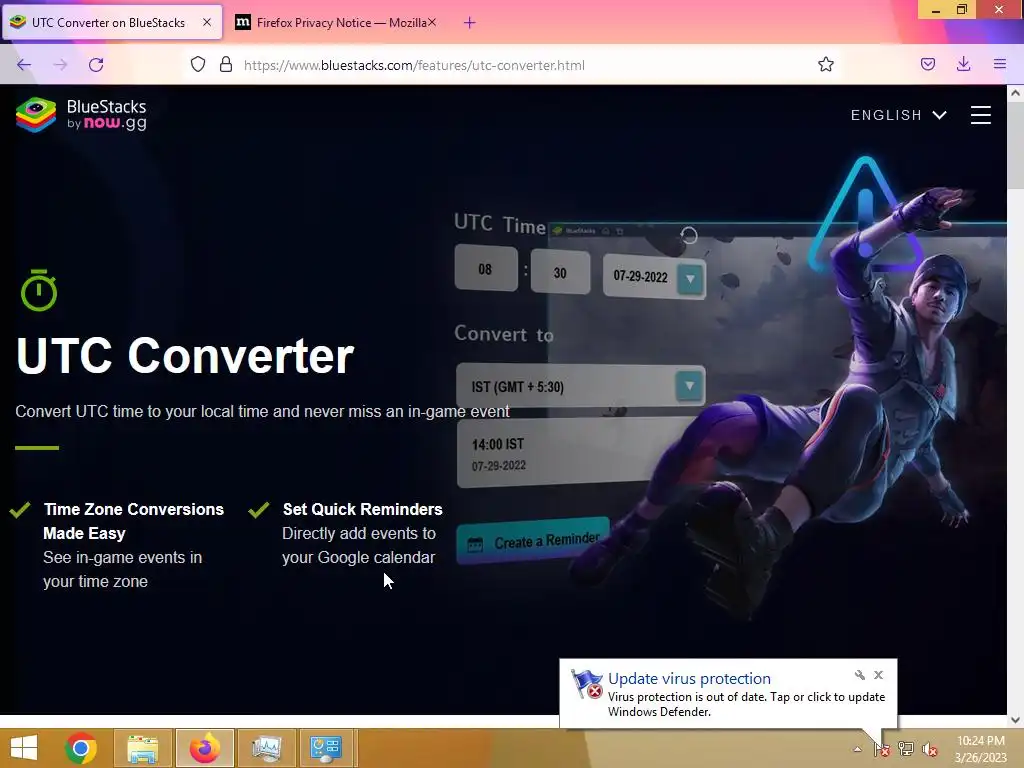Open the Control Panel taskbar icon
Viewport: 1024px width, 768px height.
326,748
